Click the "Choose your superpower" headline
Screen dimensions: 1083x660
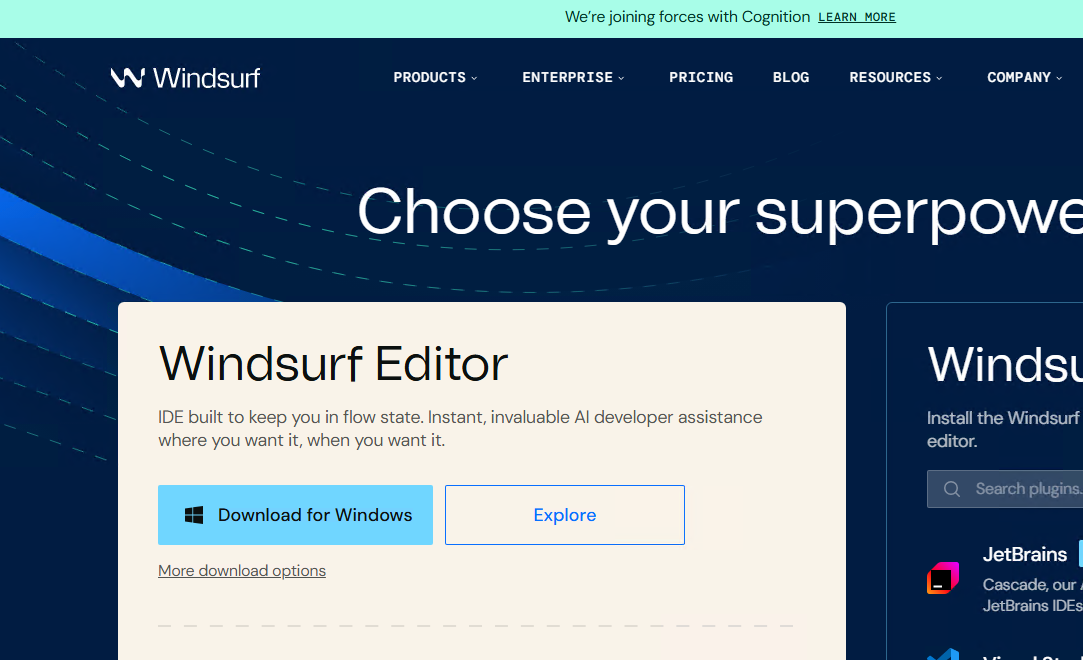[720, 213]
